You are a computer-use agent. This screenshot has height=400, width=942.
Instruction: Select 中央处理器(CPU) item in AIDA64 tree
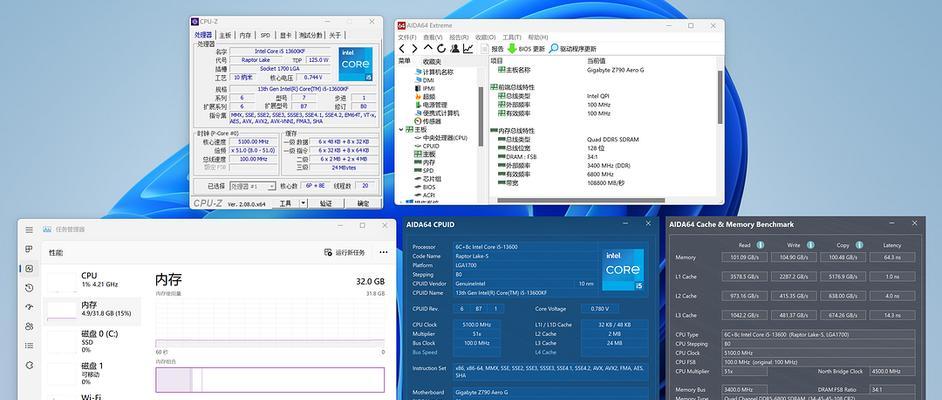441,138
